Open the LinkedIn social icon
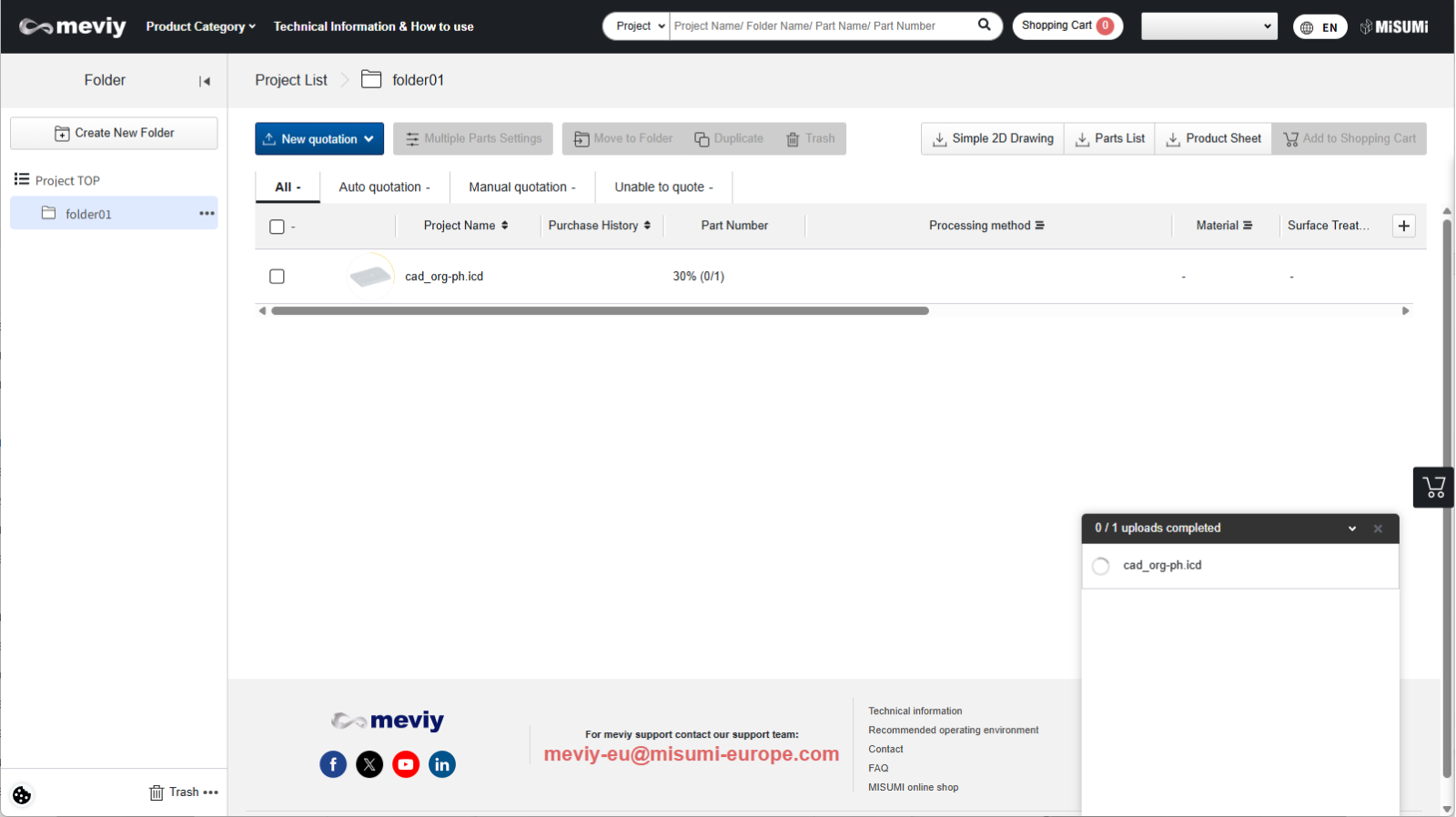Viewport: 1456px width, 817px height. (x=442, y=764)
